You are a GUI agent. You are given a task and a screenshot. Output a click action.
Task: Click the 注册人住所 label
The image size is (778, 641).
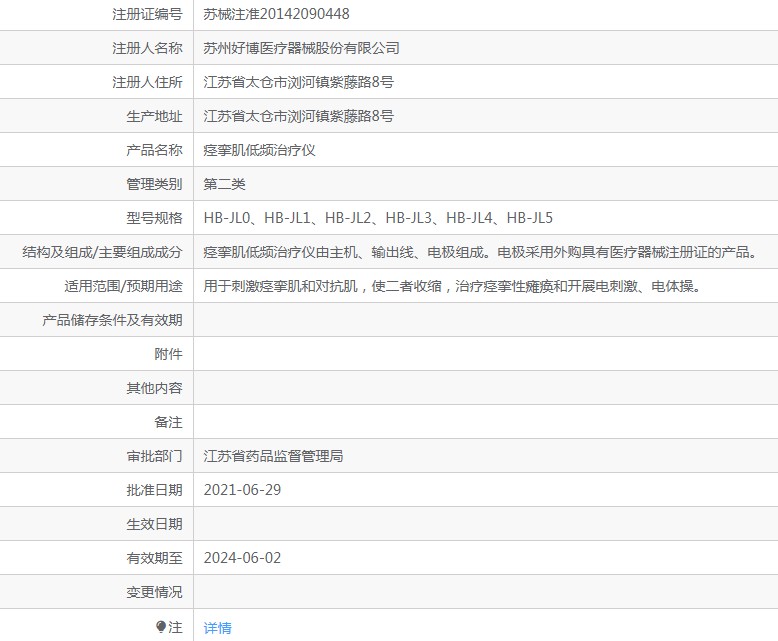(x=147, y=82)
